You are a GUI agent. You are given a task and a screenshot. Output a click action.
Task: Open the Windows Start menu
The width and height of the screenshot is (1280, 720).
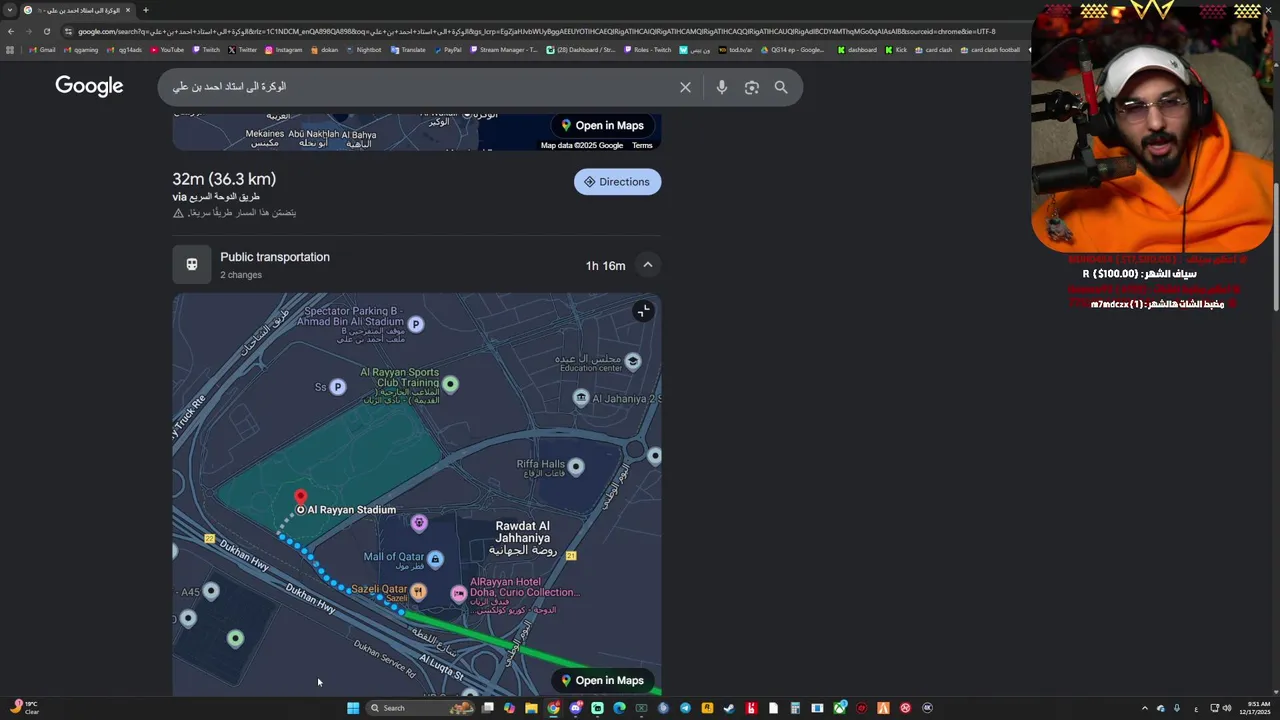[353, 708]
